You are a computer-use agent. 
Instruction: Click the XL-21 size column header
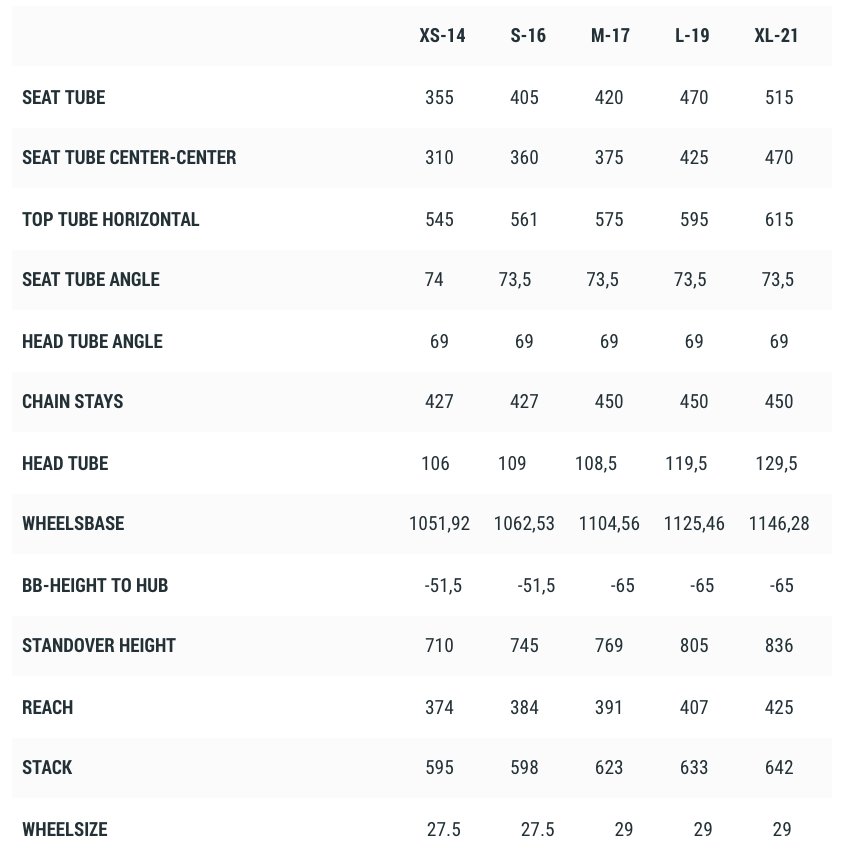tap(776, 36)
